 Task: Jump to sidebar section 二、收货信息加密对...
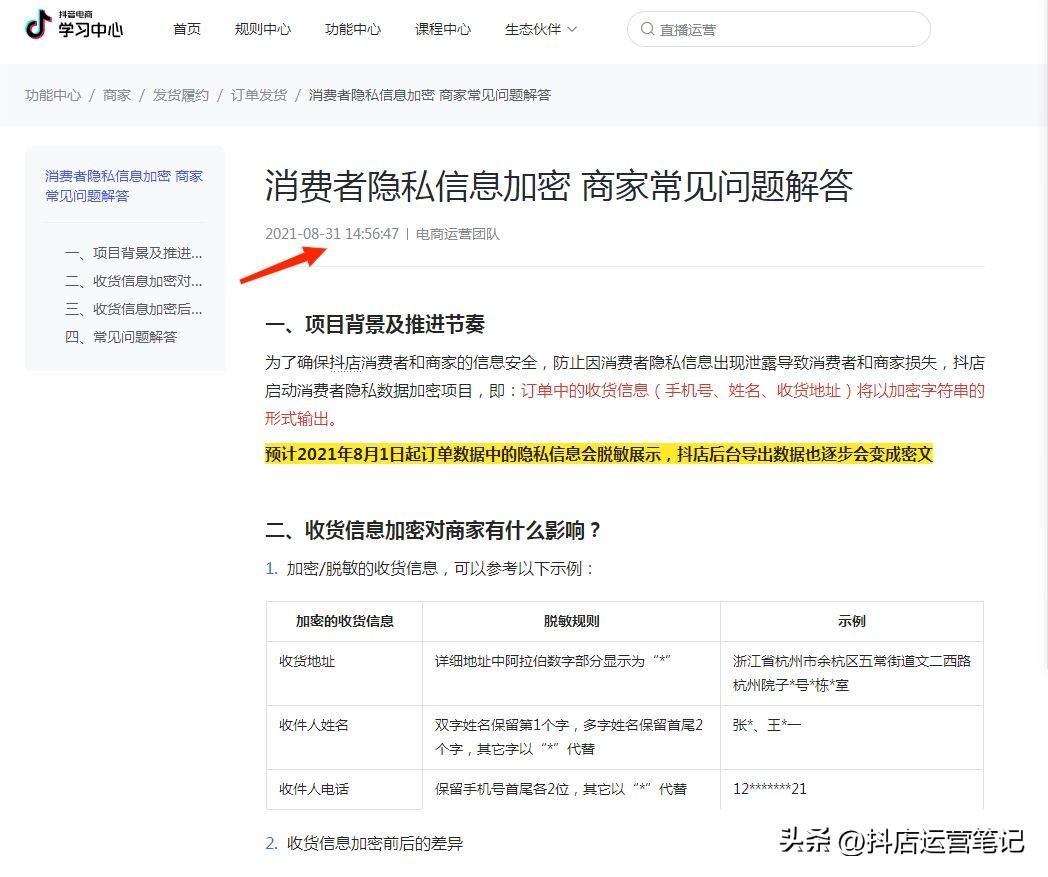[133, 281]
